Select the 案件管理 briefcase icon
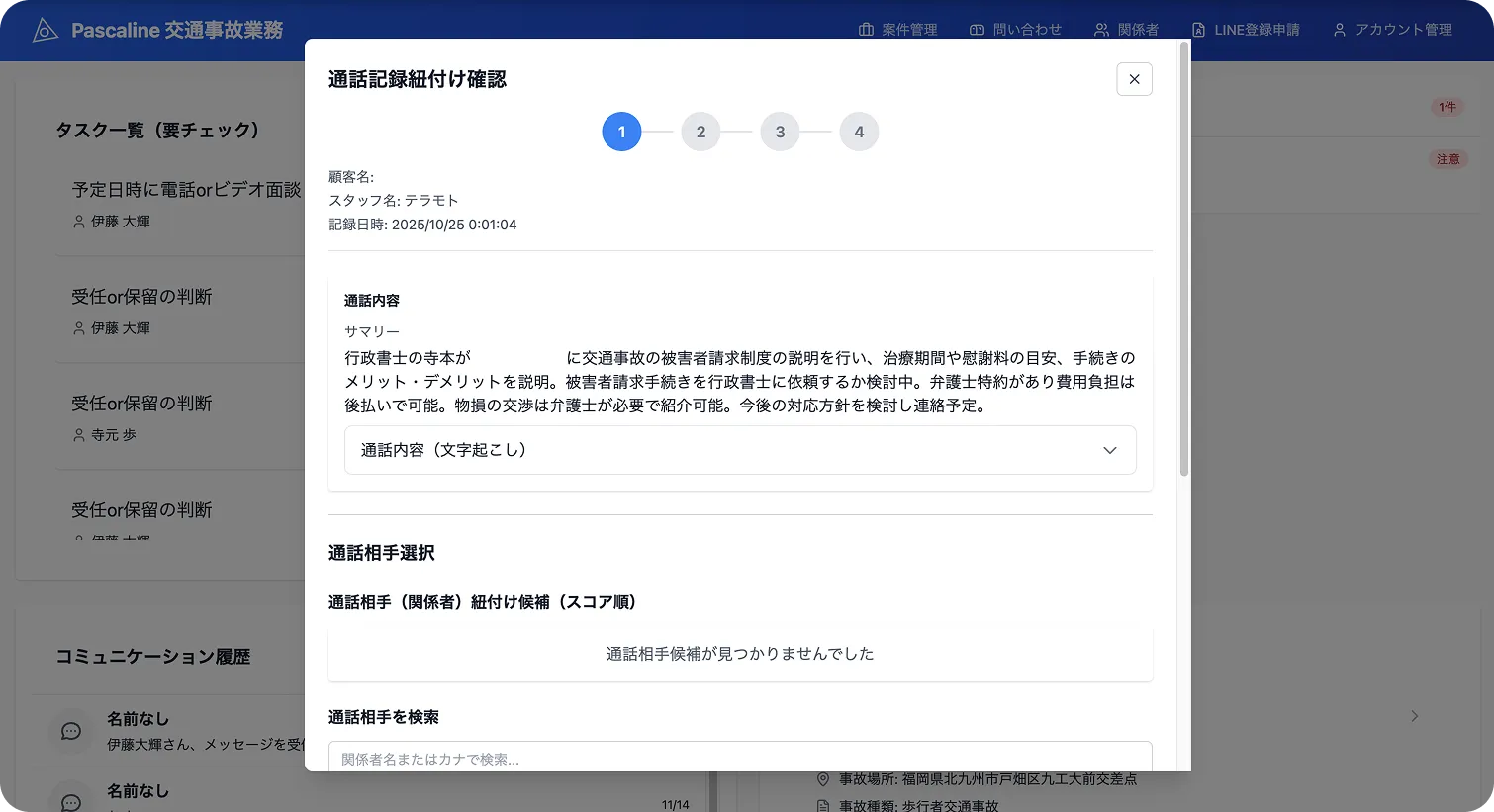 pos(866,29)
